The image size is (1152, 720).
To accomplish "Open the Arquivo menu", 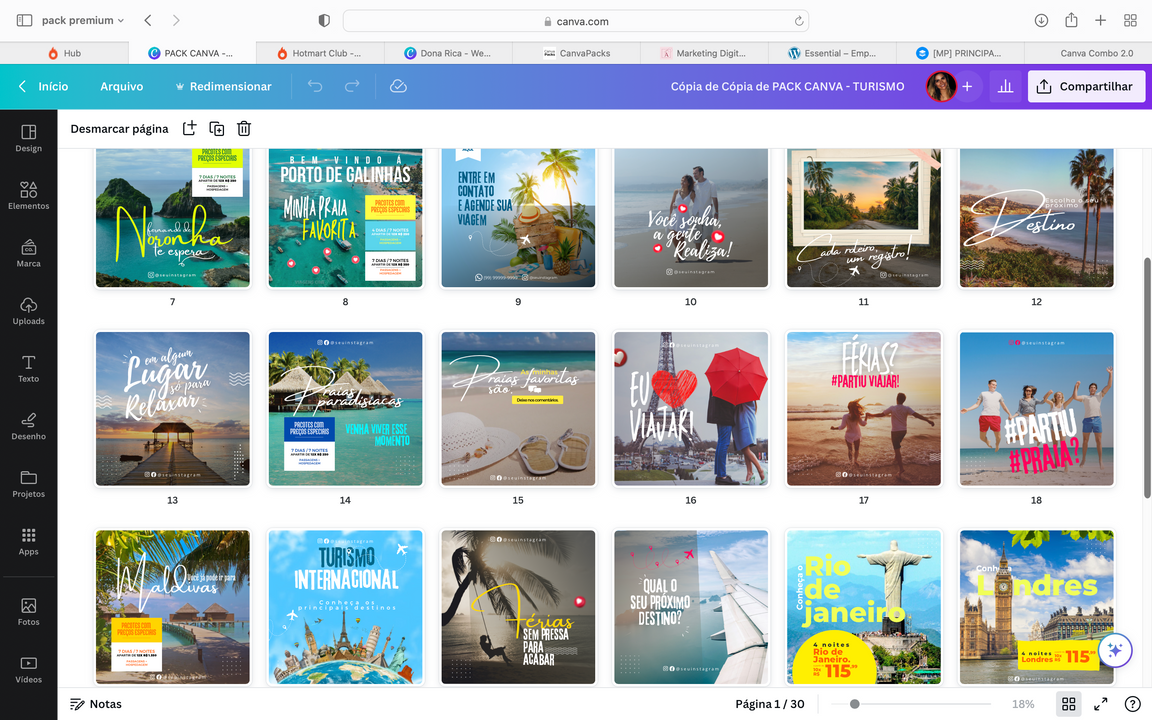I will pos(121,87).
